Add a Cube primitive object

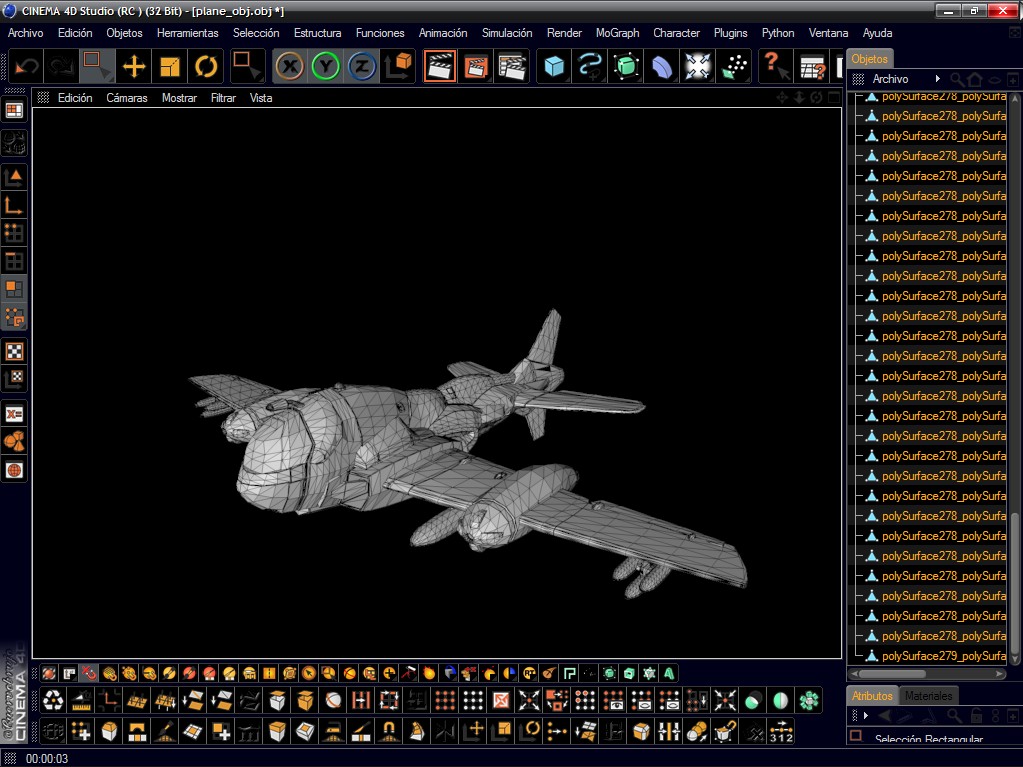[554, 66]
